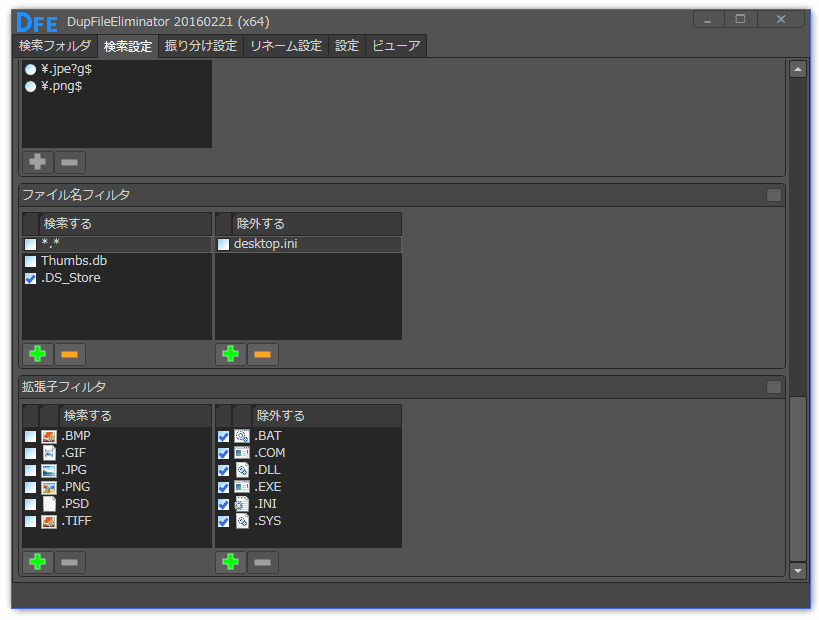Click the green plus under 拡張子フィルタ 検索する list
The image size is (819, 620).
point(38,562)
